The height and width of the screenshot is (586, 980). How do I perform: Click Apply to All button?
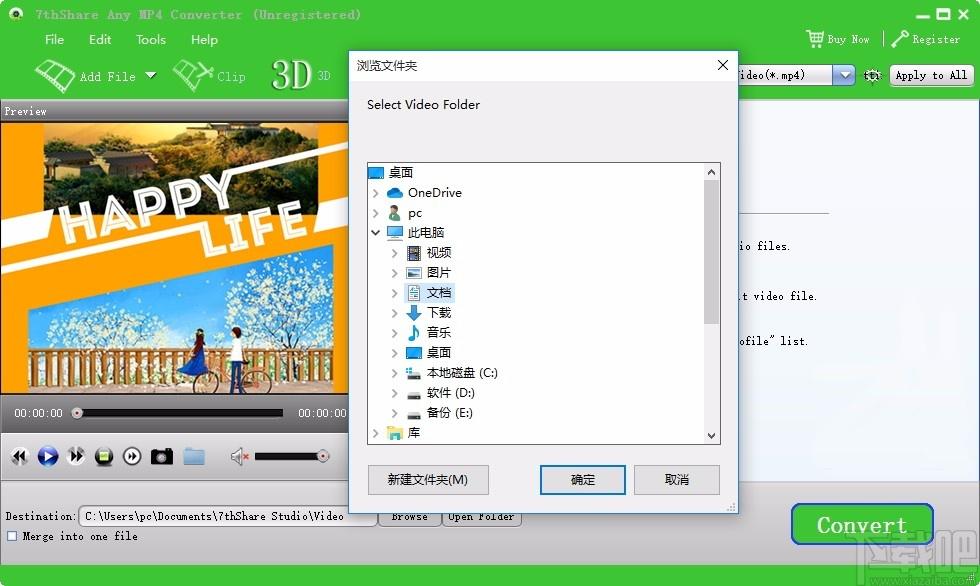[x=931, y=76]
